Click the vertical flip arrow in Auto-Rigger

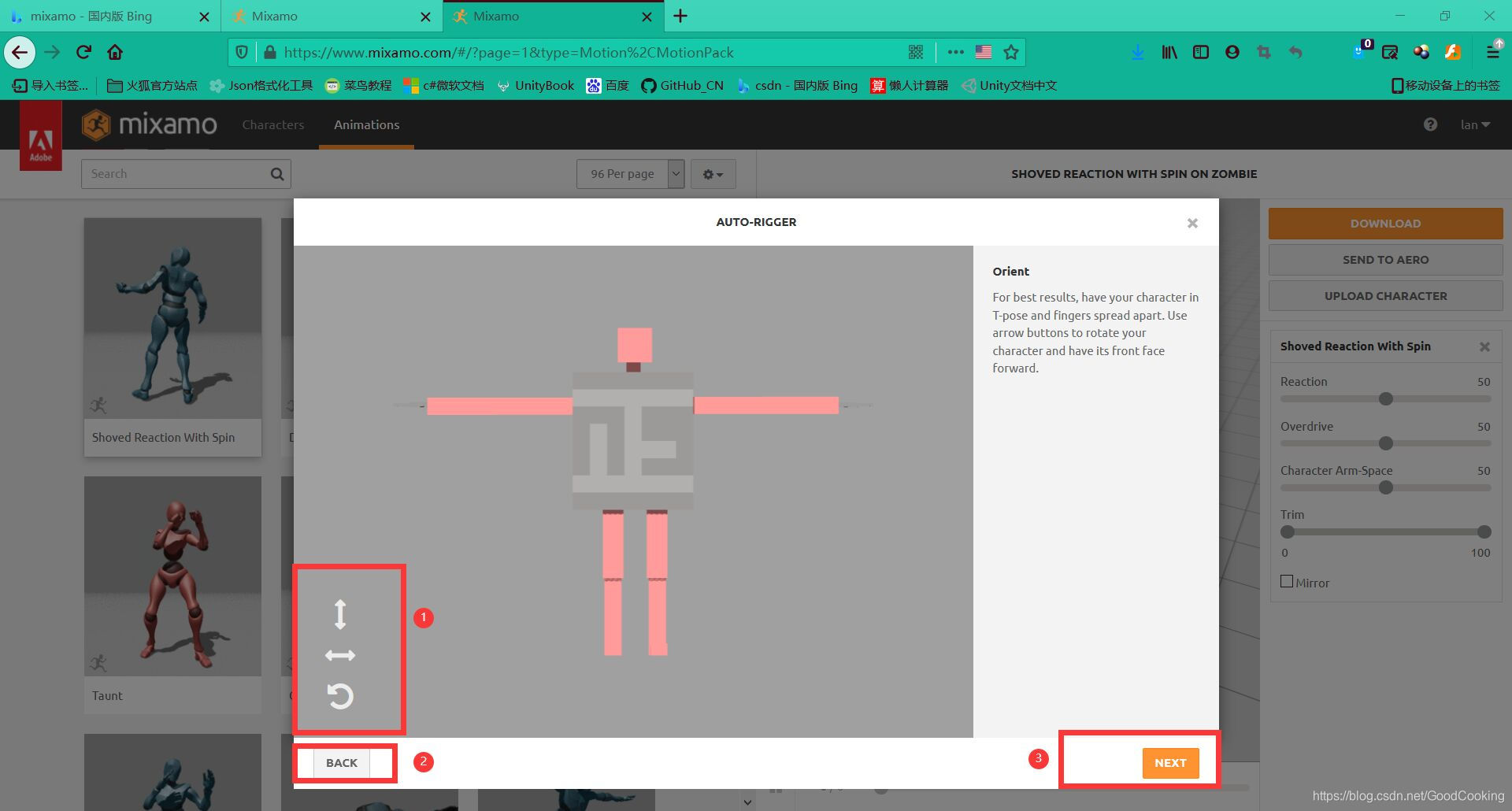(x=340, y=614)
